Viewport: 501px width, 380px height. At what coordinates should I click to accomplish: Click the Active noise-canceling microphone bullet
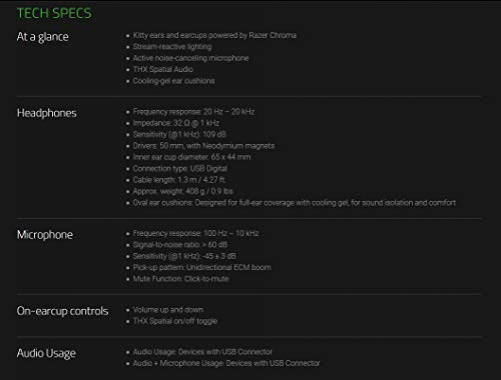(191, 58)
